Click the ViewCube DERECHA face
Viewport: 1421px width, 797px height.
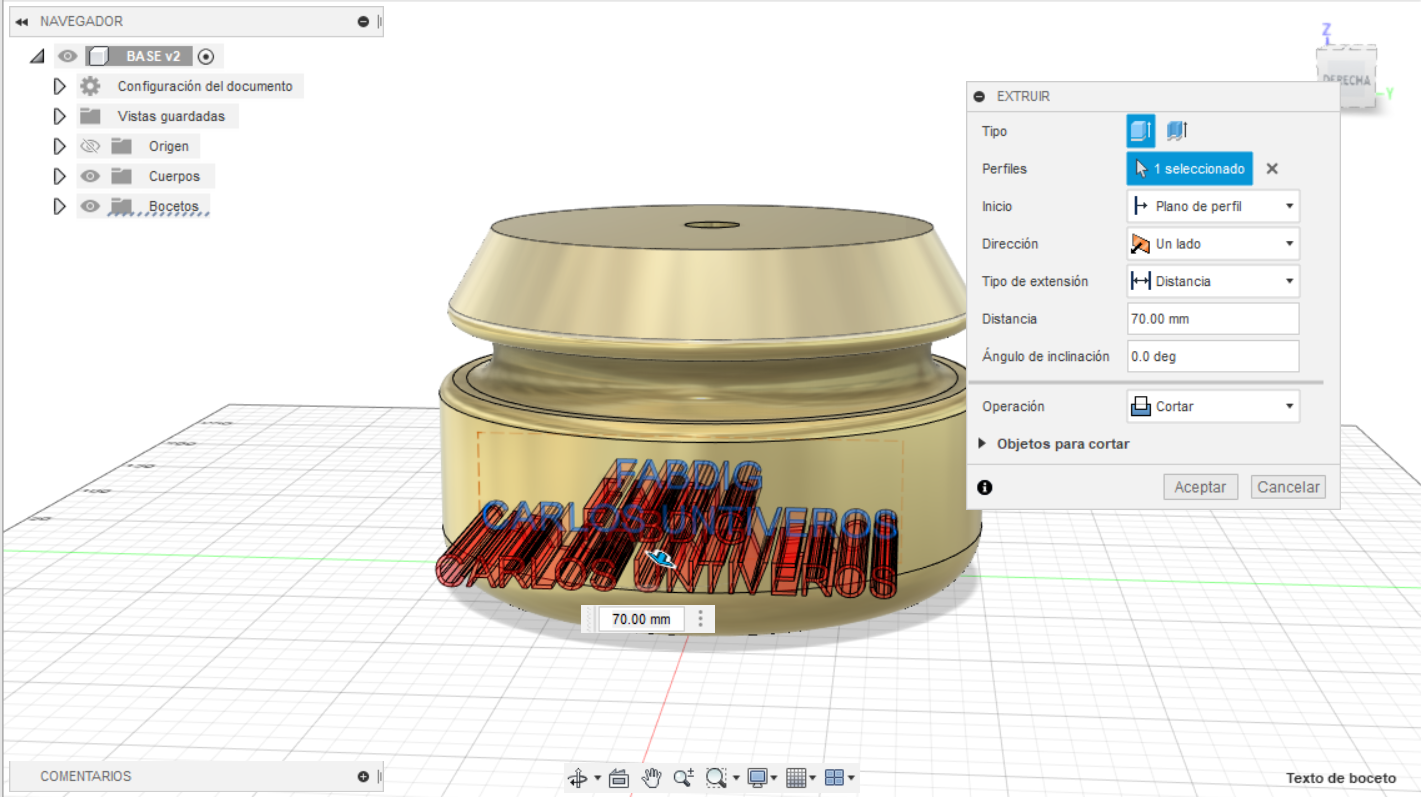coord(1346,80)
